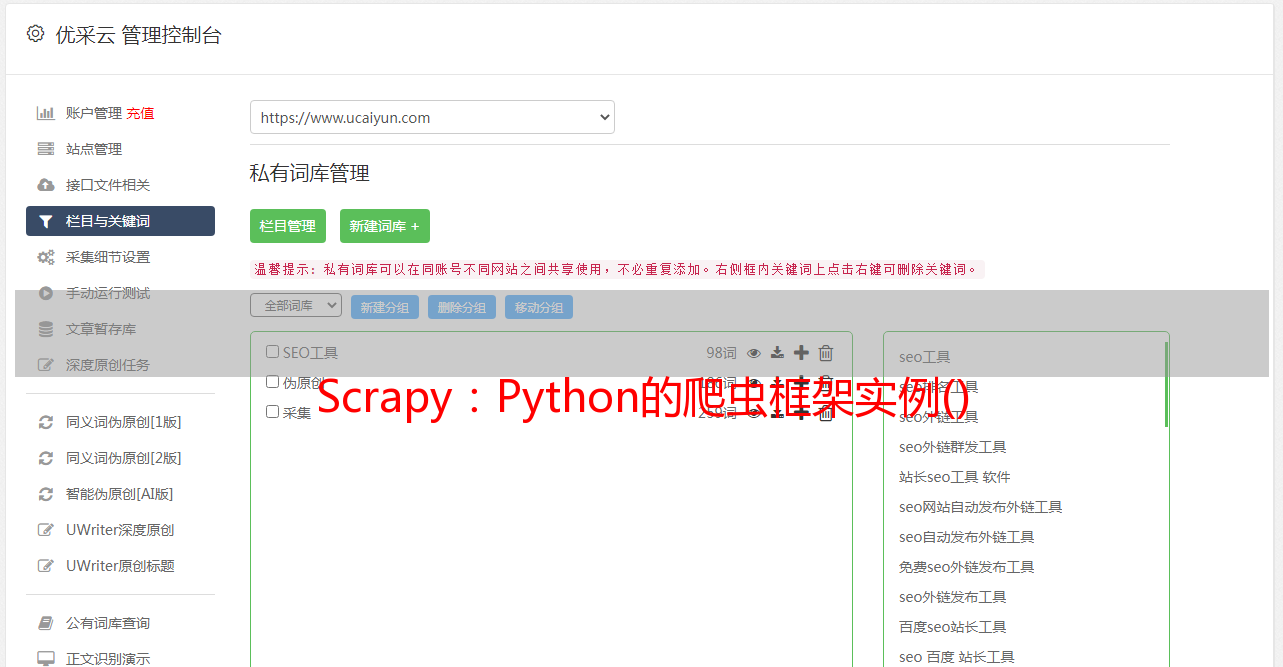The width and height of the screenshot is (1283, 667).
Task: Select the keyword "免费seo外链发布工具"
Action: [966, 567]
